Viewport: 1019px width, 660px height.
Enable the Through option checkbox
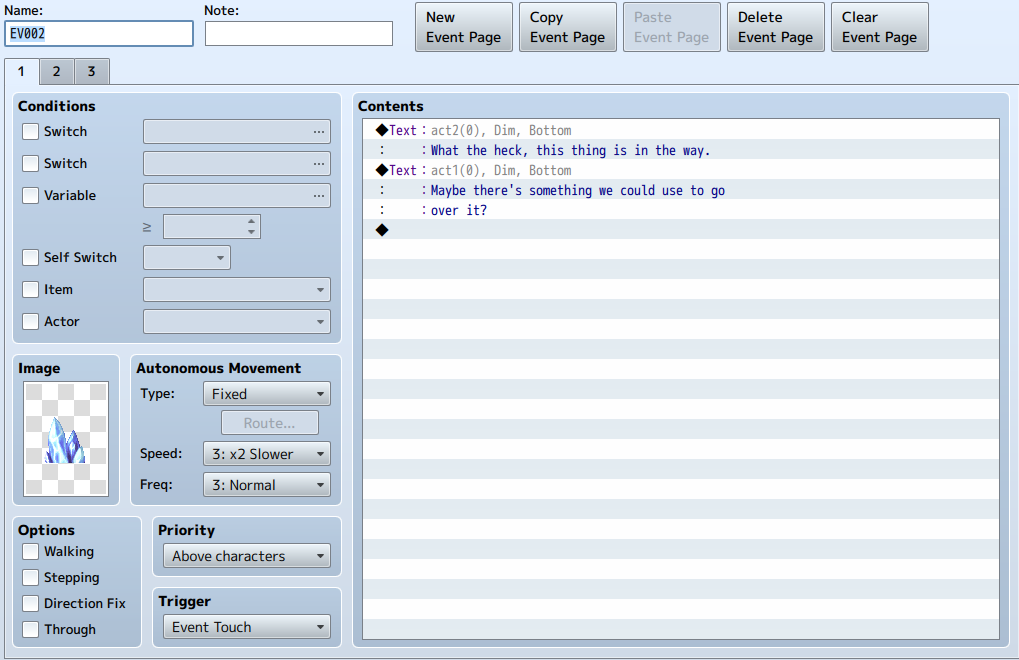pos(31,629)
